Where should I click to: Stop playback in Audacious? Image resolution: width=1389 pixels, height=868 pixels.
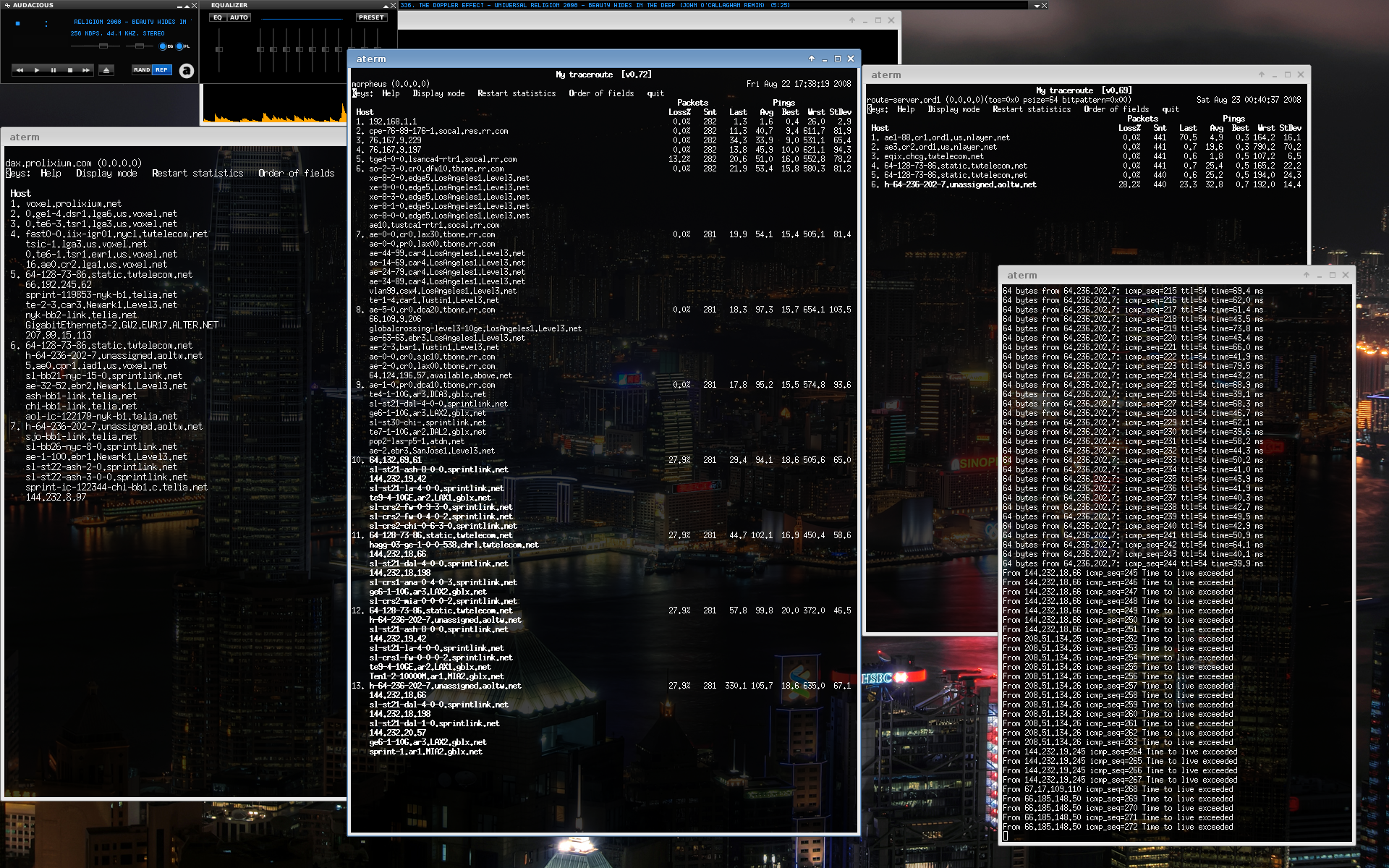pyautogui.click(x=69, y=70)
